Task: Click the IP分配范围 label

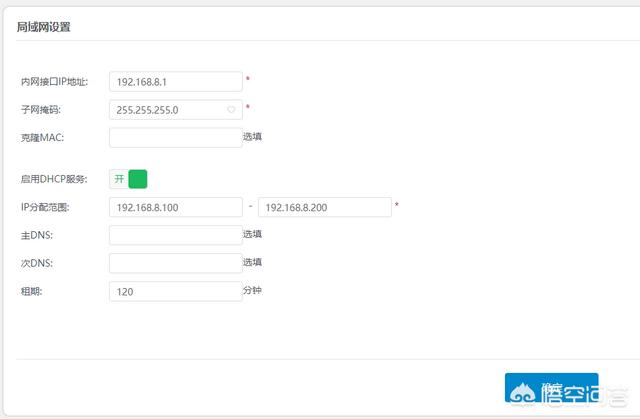Action: pyautogui.click(x=45, y=207)
